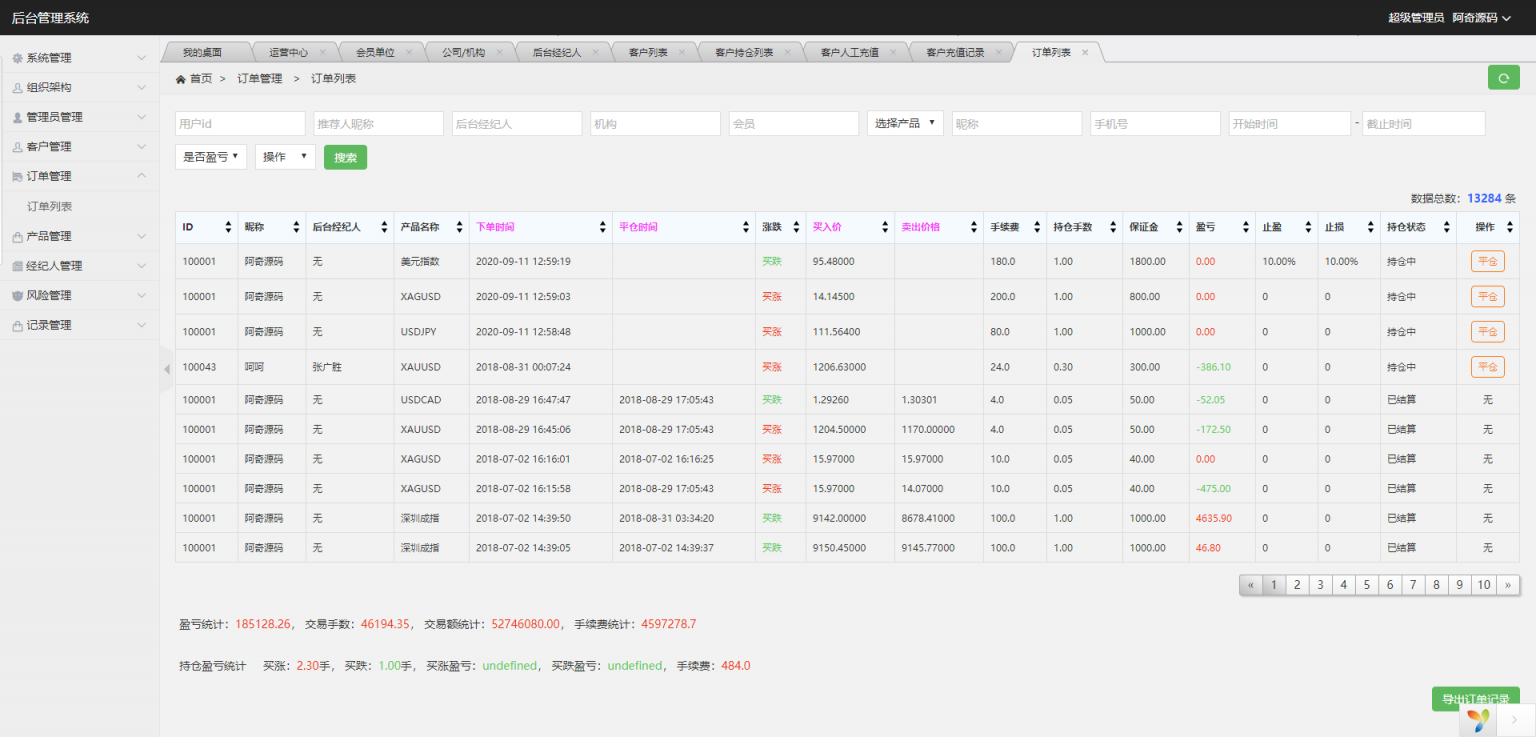Open the 选择产品 dropdown
Screen dimensions: 1536x737
[907, 123]
